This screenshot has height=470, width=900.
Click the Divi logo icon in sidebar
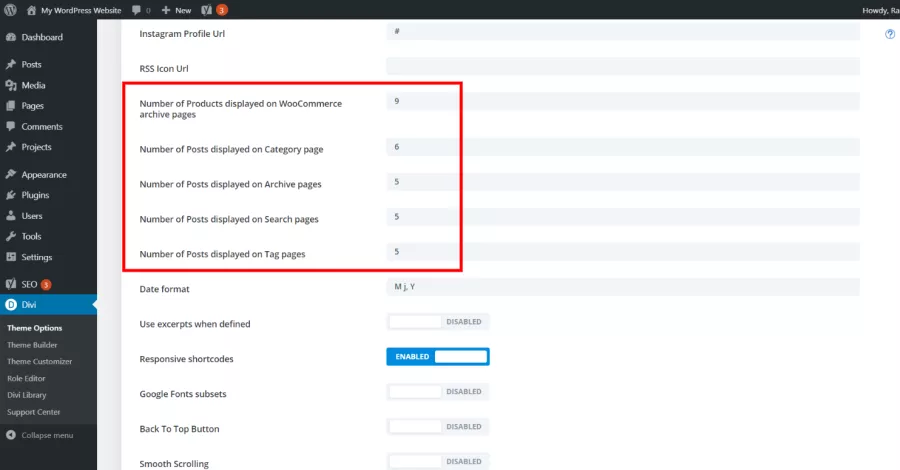click(x=11, y=305)
